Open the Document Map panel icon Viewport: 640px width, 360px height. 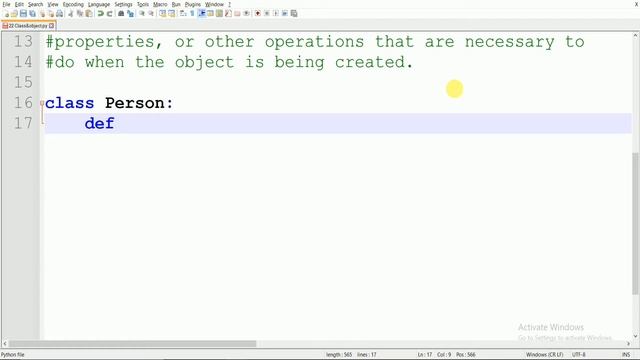(219, 13)
